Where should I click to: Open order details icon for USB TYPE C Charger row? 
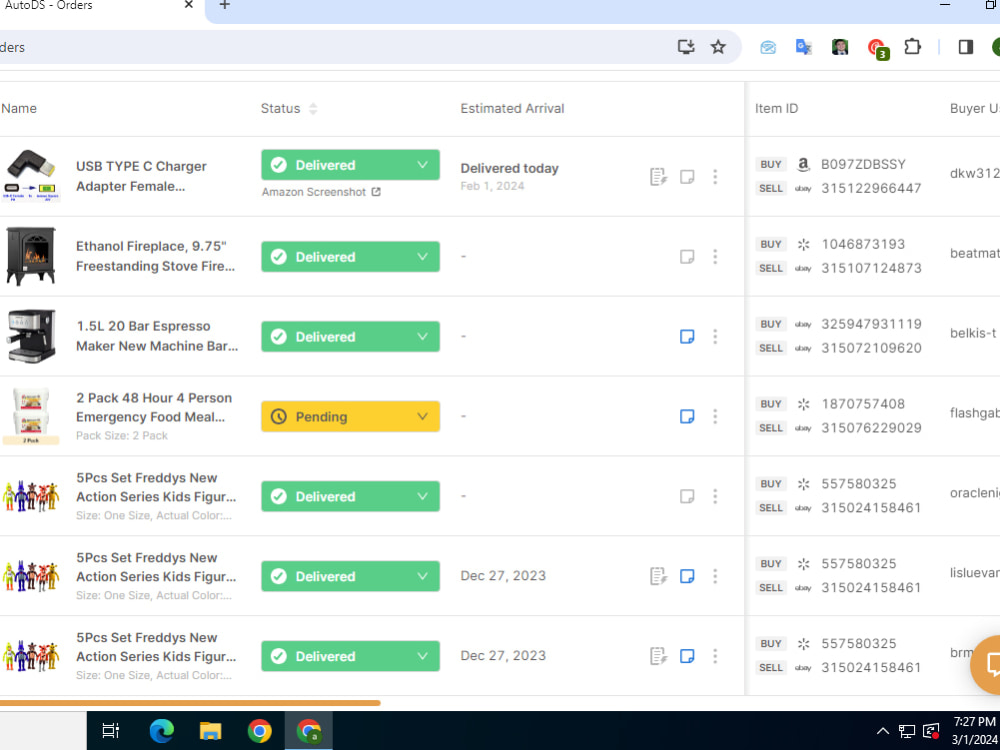(658, 177)
